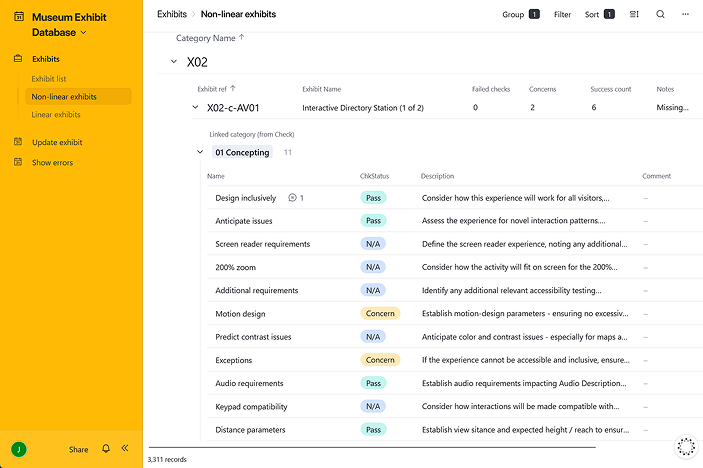Click the Exhibit Name column header
This screenshot has height=468, width=703.
tap(321, 89)
